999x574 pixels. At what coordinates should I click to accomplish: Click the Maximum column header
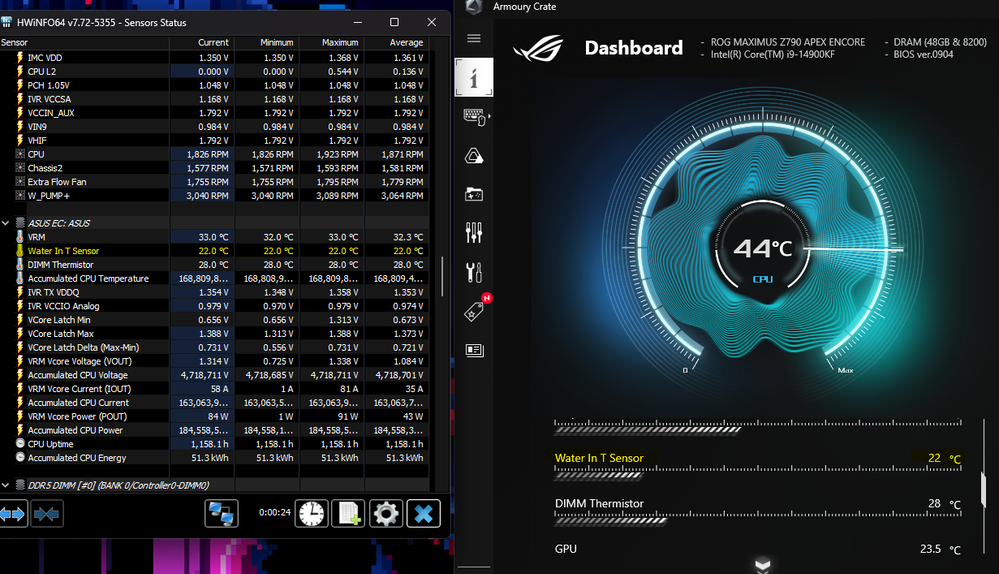point(332,43)
